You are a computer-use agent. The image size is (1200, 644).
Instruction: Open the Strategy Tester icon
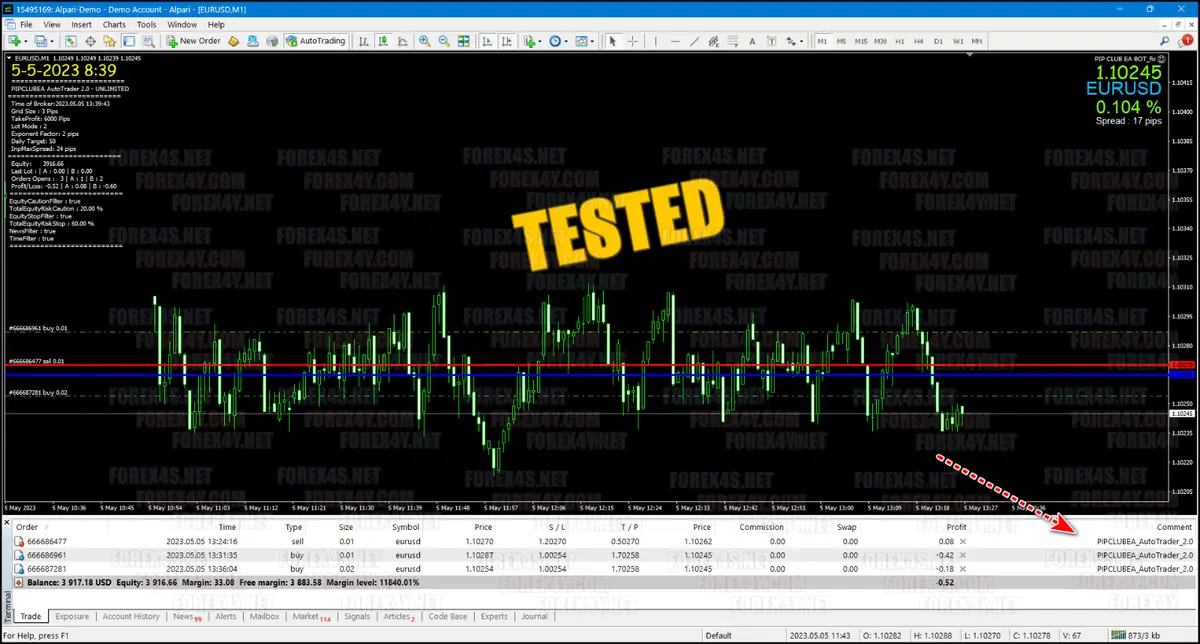[x=148, y=41]
